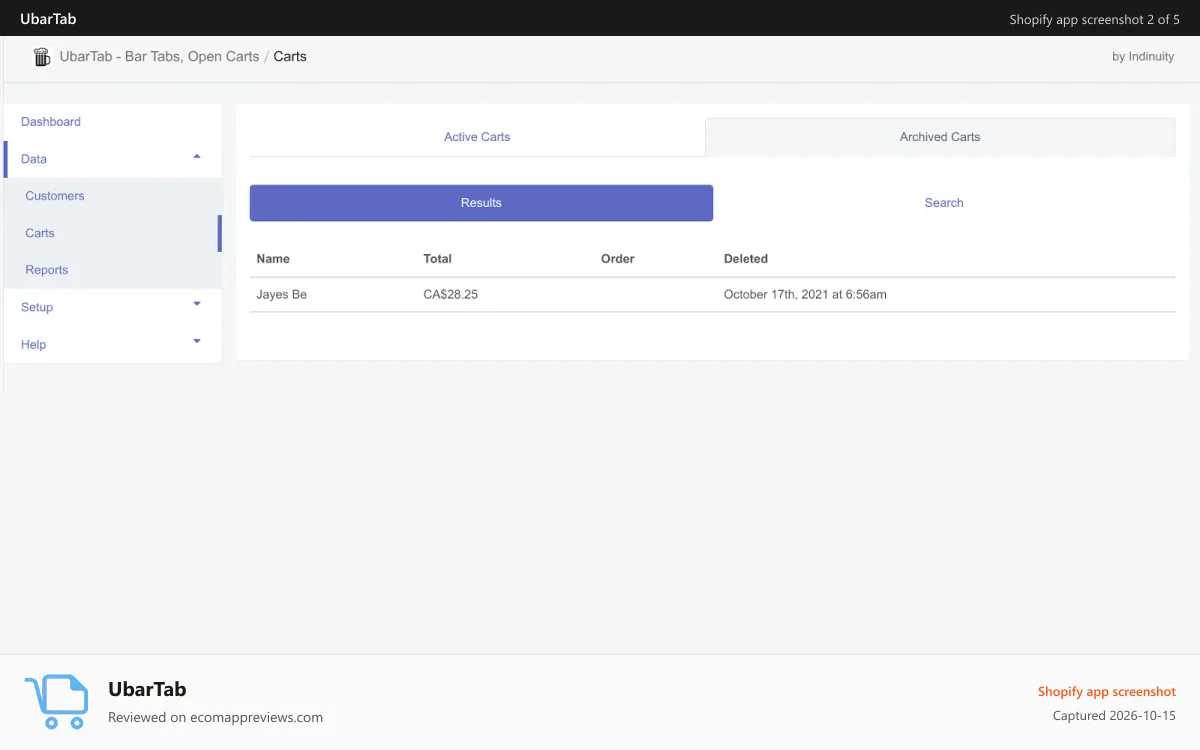Click the Total column header
The width and height of the screenshot is (1200, 750).
tap(438, 259)
